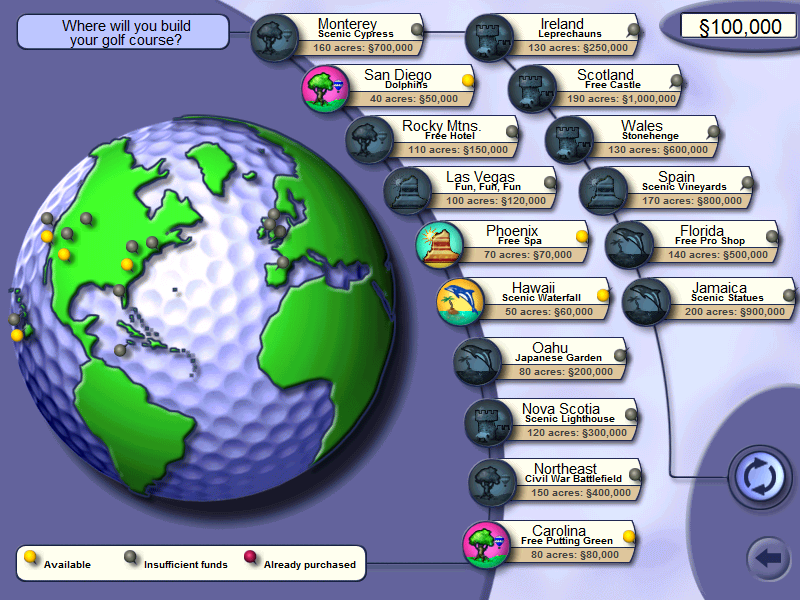Click the Florida dolphin icon
Image resolution: width=800 pixels, height=600 pixels.
click(x=630, y=245)
